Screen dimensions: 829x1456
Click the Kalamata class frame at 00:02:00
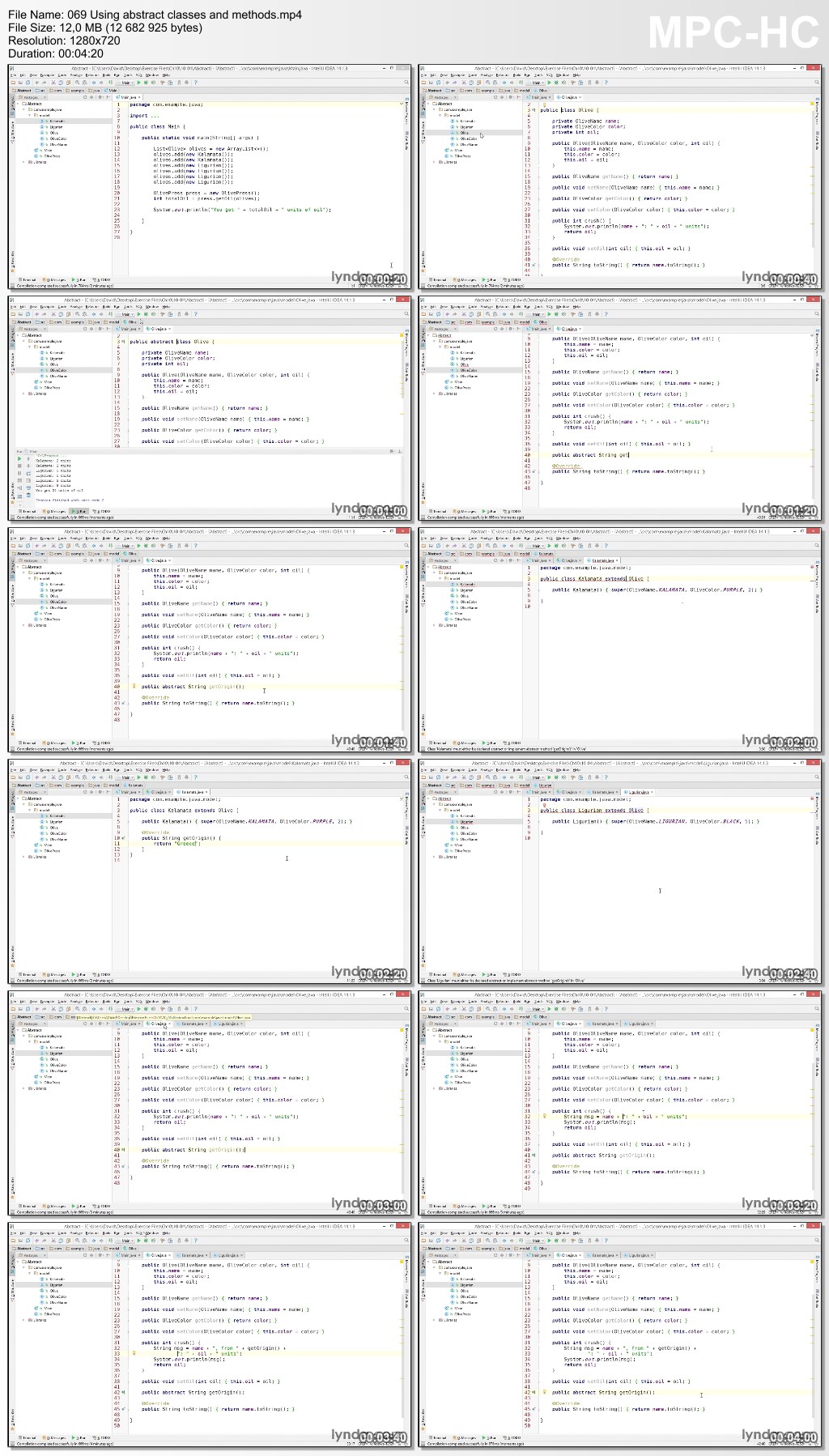tap(620, 640)
